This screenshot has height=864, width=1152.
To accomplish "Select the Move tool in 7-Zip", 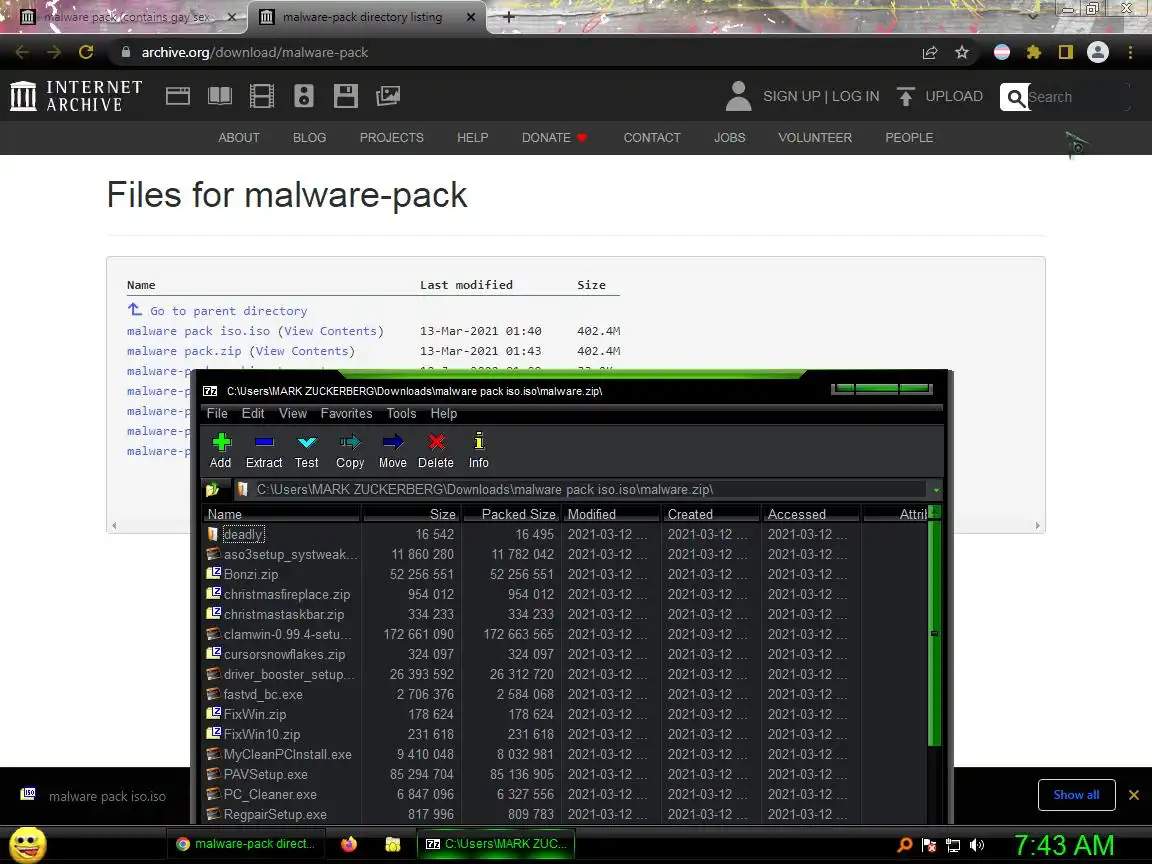I will [x=392, y=450].
